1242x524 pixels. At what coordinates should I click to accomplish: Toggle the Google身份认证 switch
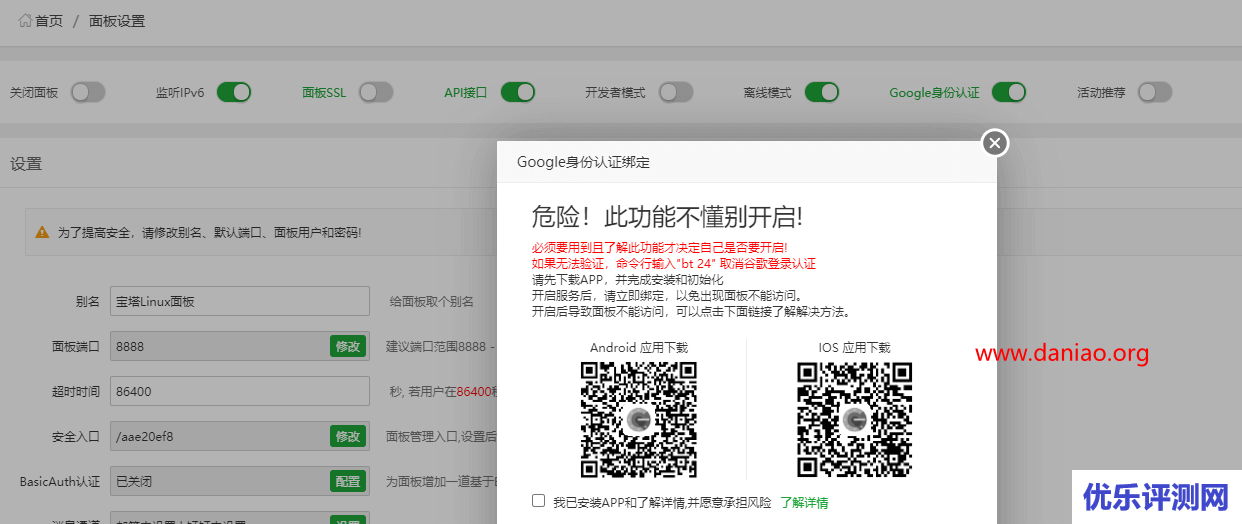(x=1009, y=92)
